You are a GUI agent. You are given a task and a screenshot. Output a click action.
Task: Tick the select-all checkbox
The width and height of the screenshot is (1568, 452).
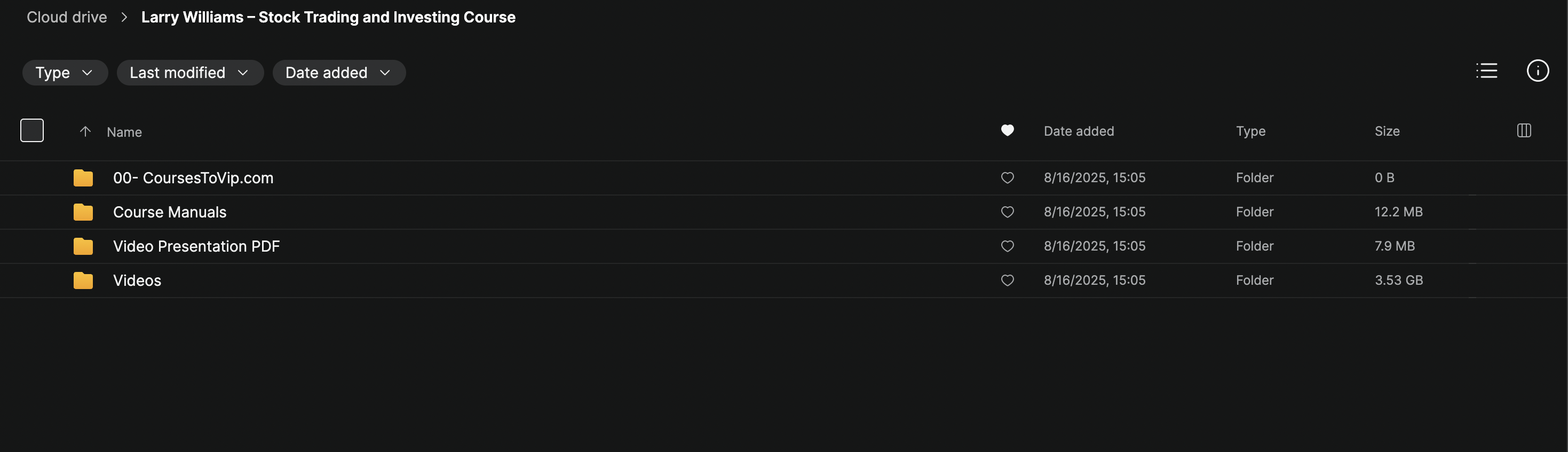[31, 130]
